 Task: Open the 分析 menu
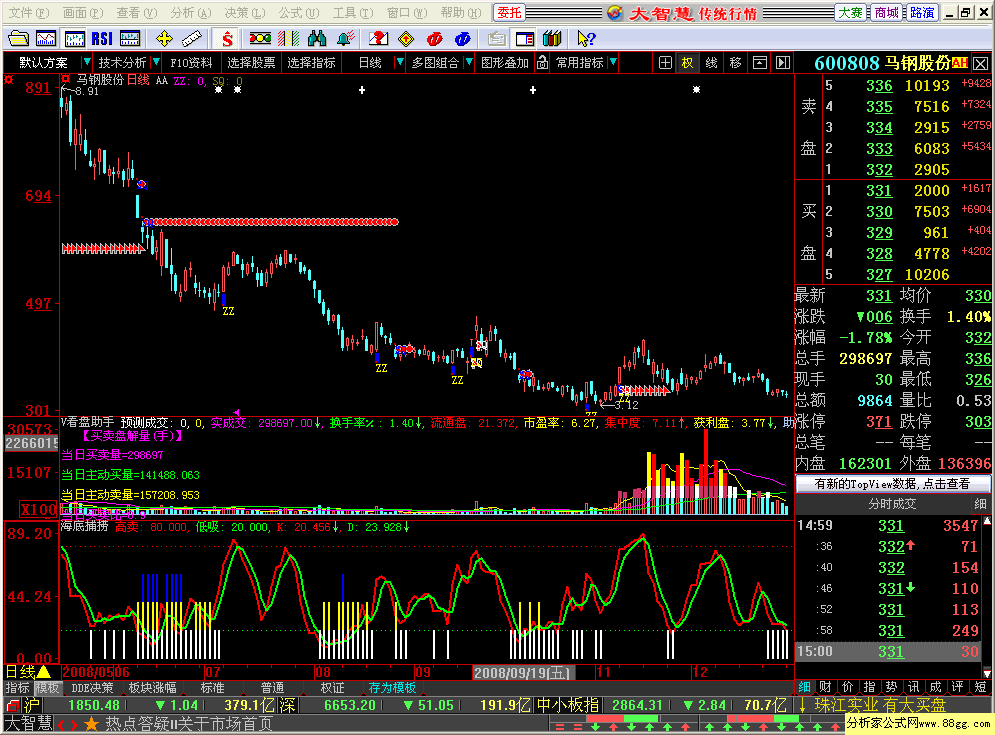tap(190, 12)
